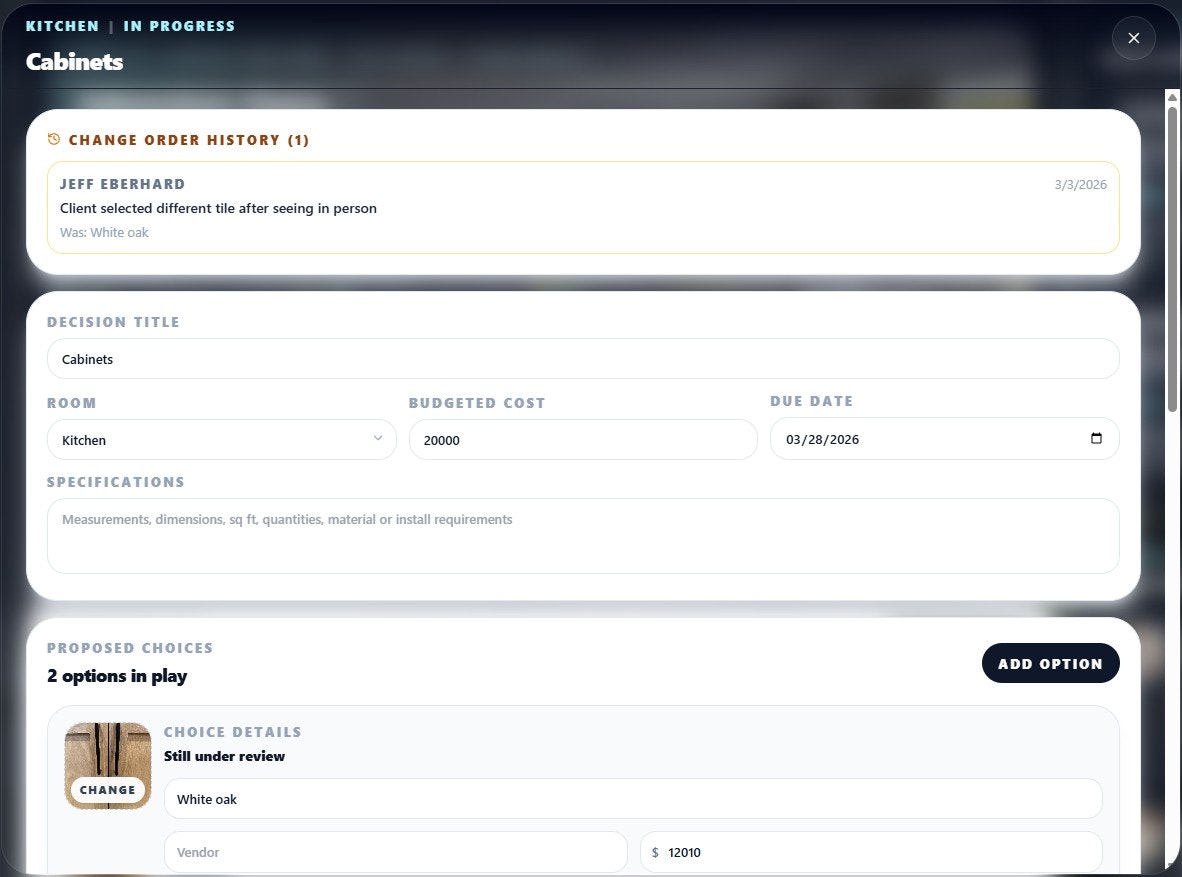This screenshot has width=1182, height=877.
Task: Click the Add Option button
Action: pyautogui.click(x=1050, y=663)
